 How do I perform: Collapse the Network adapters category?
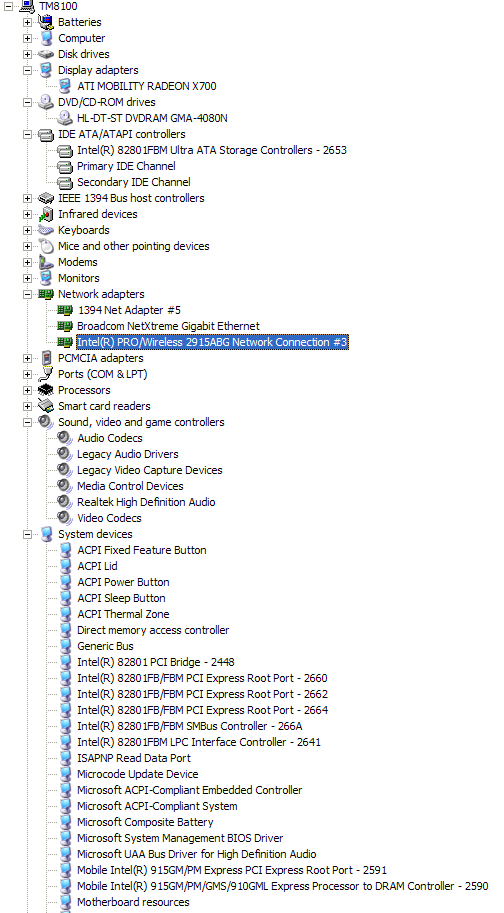click(27, 295)
